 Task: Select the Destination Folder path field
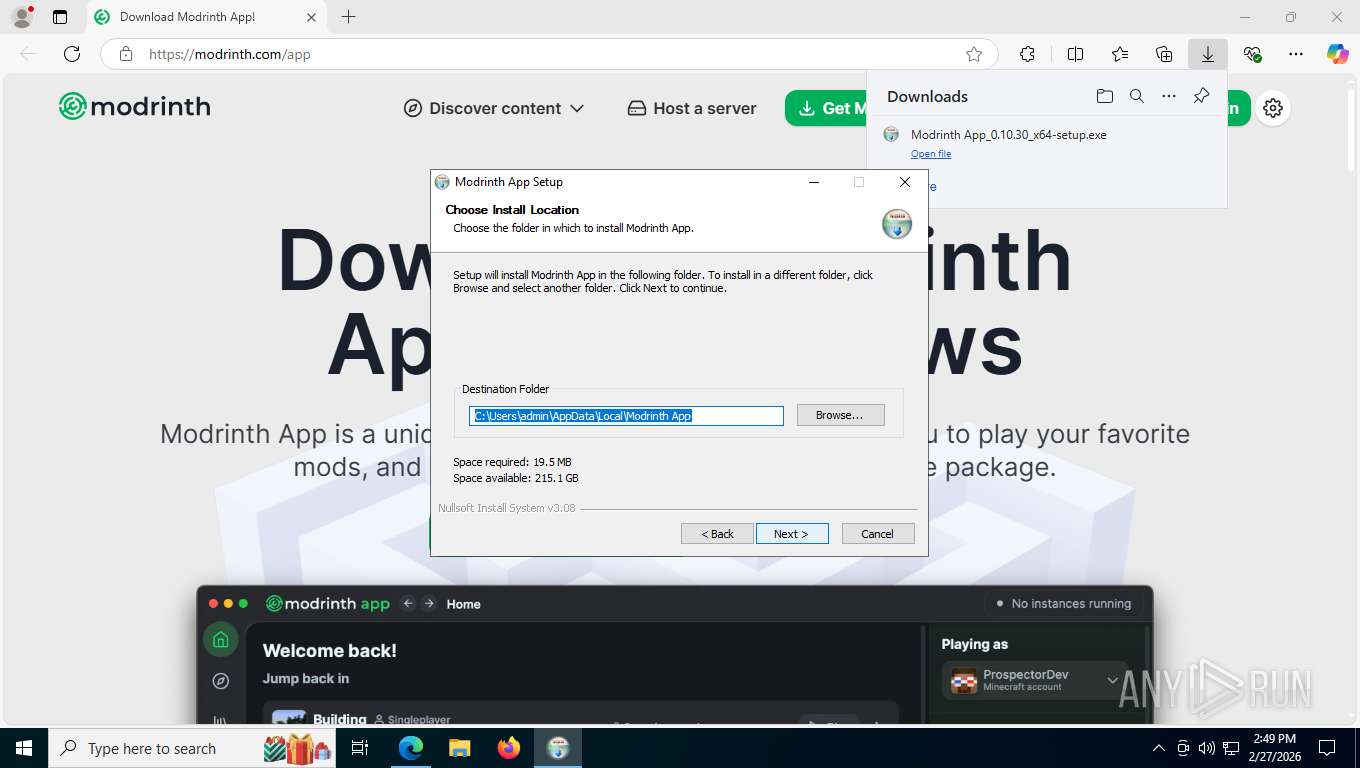tap(626, 416)
